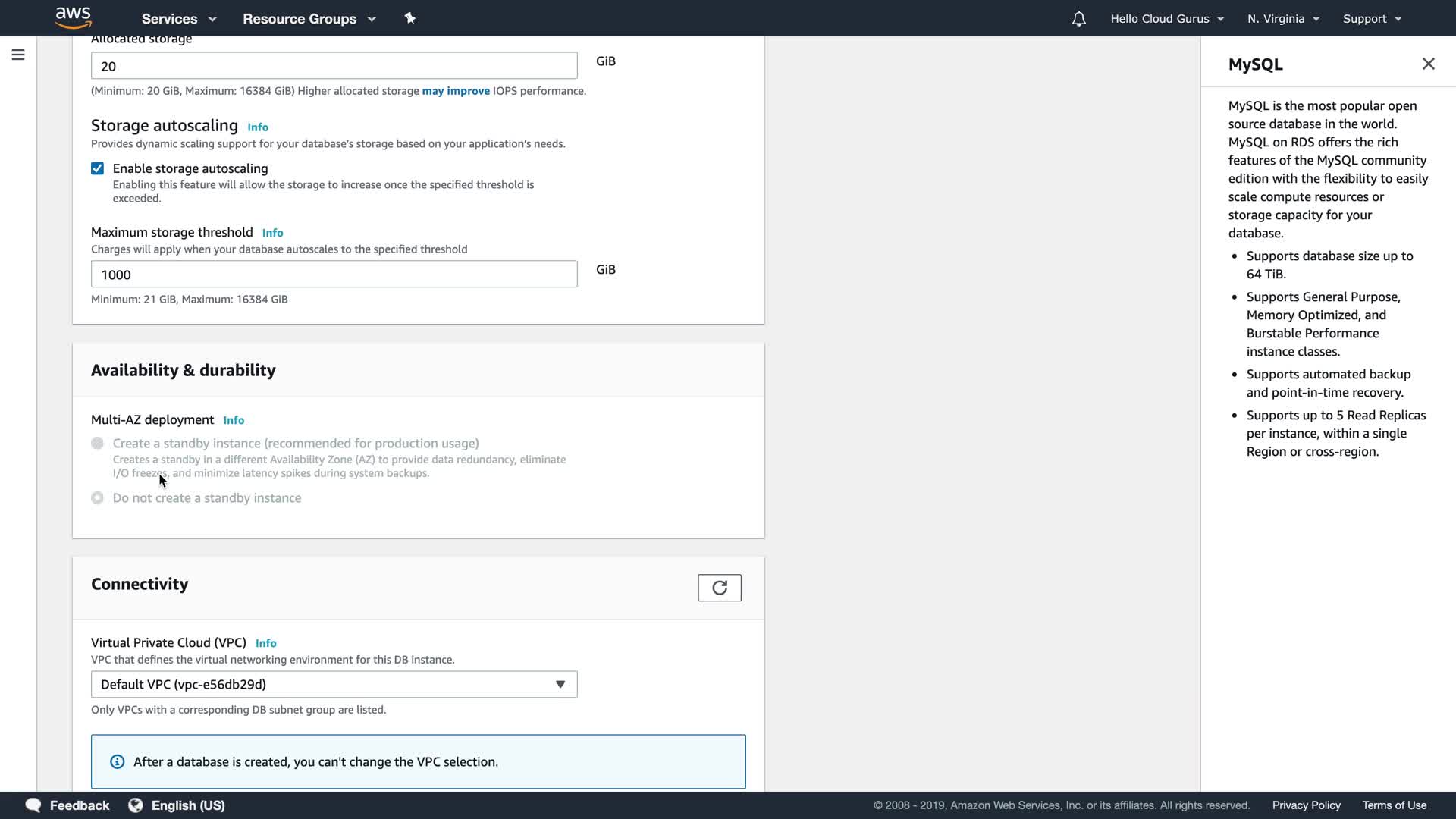1456x819 pixels.
Task: Open the Virtual Private Cloud dropdown
Action: point(334,685)
